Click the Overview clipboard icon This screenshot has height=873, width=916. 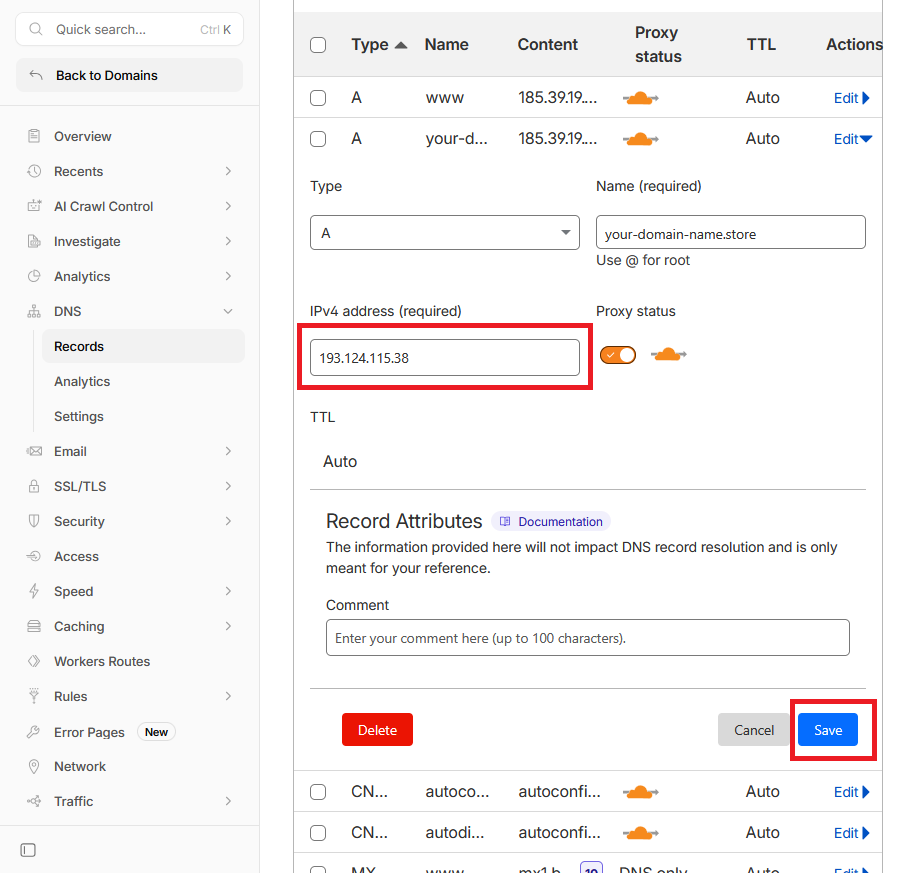(34, 136)
